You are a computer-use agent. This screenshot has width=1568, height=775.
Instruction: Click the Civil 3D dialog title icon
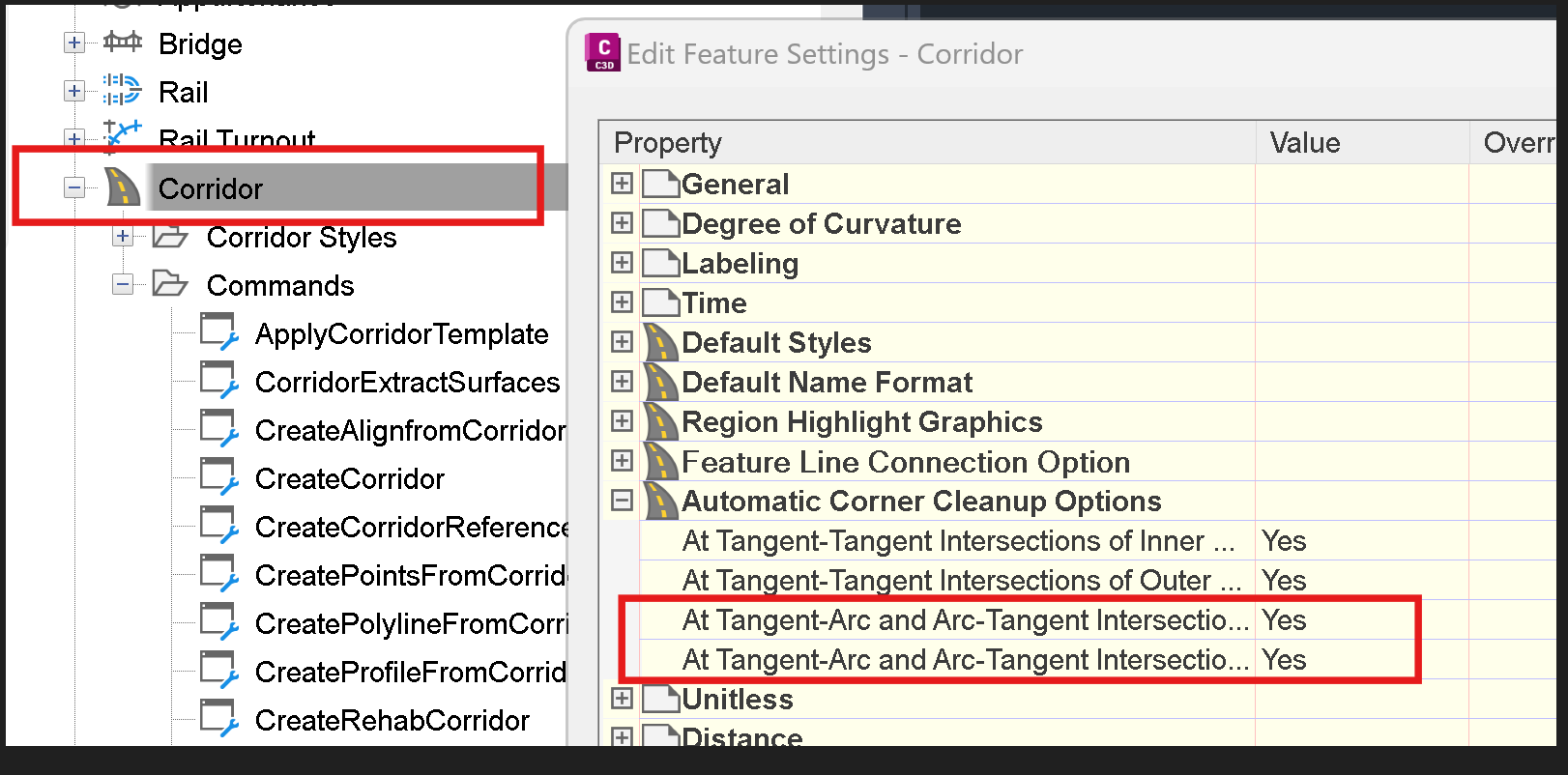click(603, 52)
